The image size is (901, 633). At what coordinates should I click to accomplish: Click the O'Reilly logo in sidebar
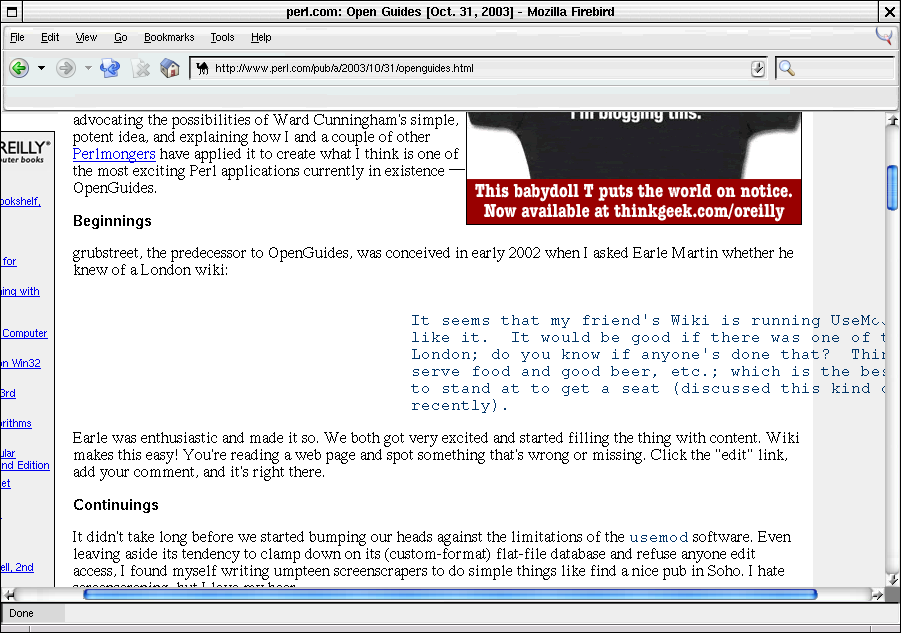(25, 151)
